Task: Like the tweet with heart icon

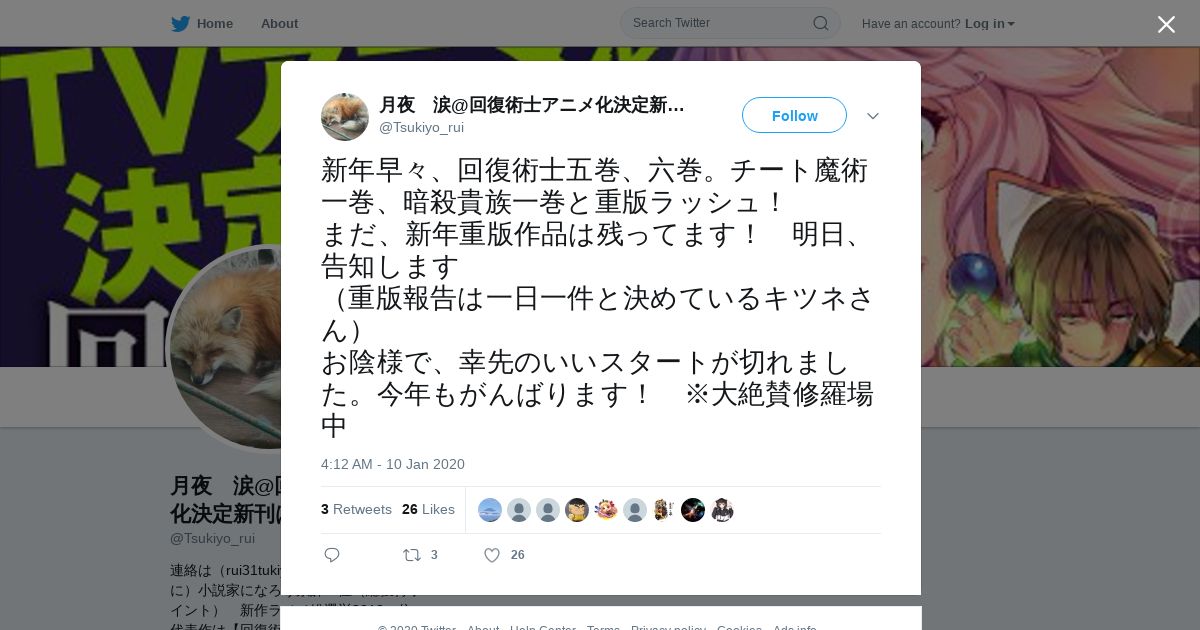Action: [492, 555]
